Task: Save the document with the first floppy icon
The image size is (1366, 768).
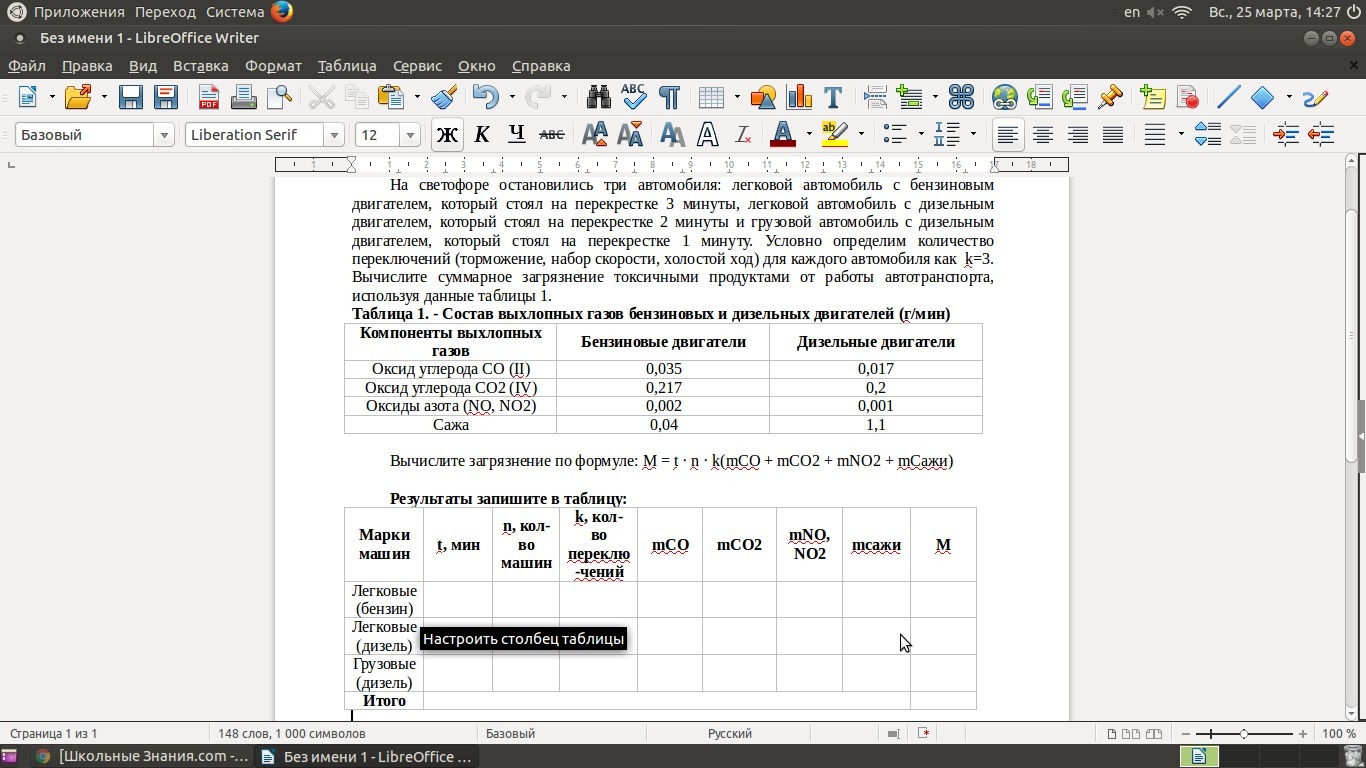Action: click(131, 97)
